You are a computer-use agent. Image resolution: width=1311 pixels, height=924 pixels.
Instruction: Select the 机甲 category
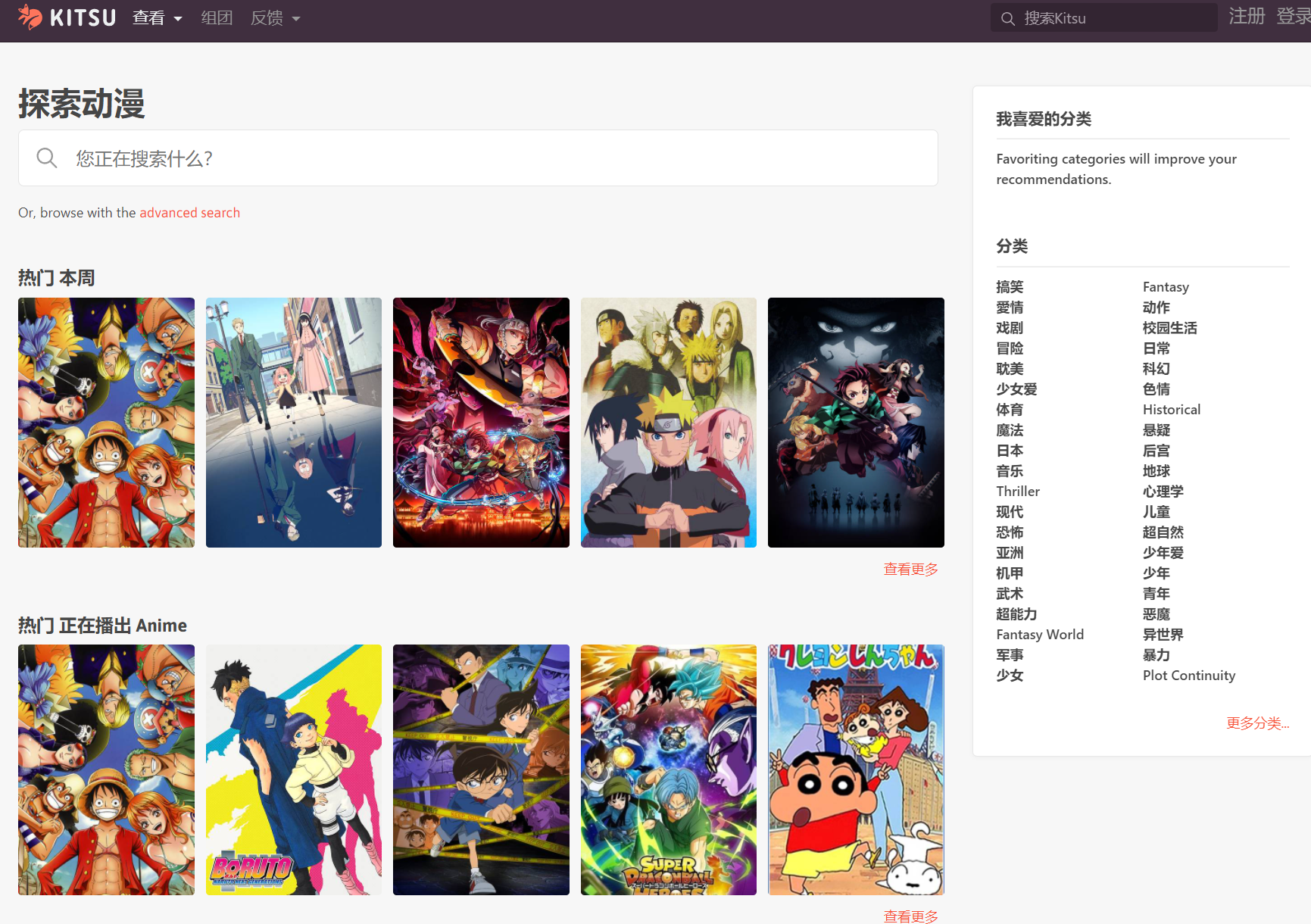pos(1010,573)
